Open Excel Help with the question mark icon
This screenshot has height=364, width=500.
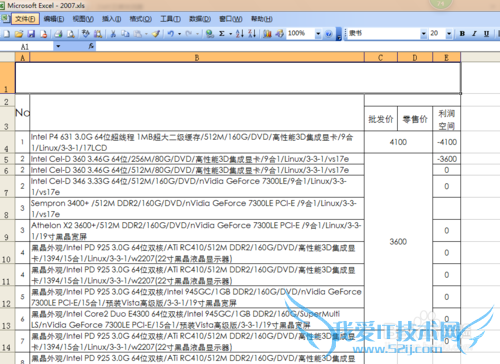pyautogui.click(x=329, y=34)
